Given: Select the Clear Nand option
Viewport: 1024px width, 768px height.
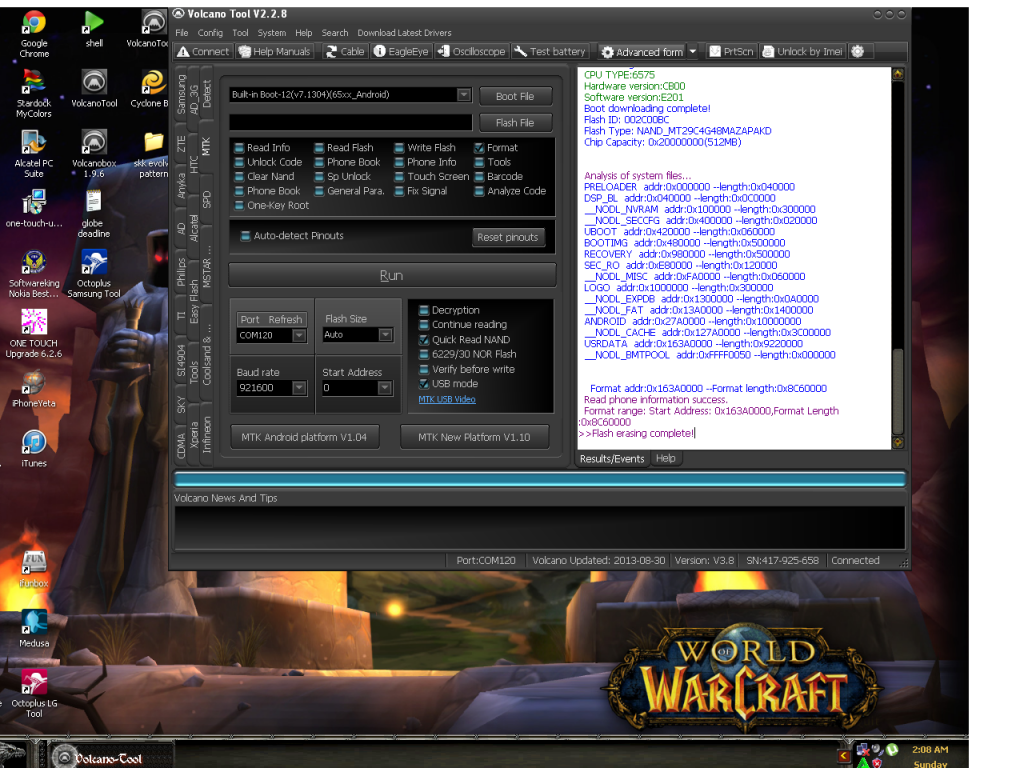Looking at the screenshot, I should [264, 176].
